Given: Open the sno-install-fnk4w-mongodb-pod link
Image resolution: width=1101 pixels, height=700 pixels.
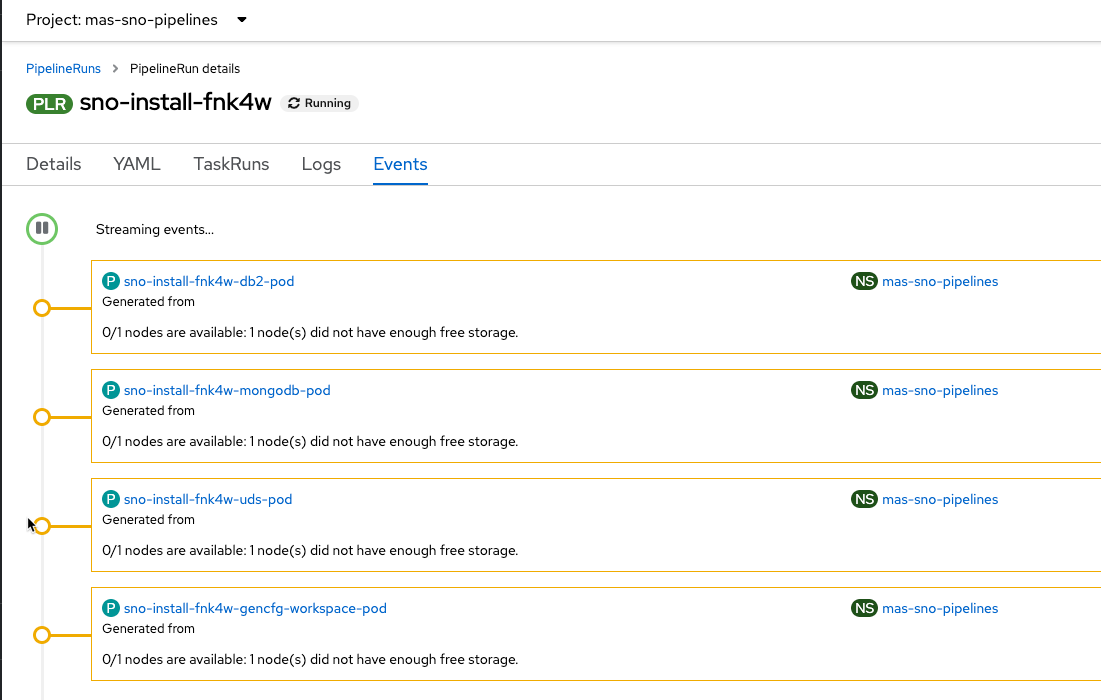Looking at the screenshot, I should point(227,391).
